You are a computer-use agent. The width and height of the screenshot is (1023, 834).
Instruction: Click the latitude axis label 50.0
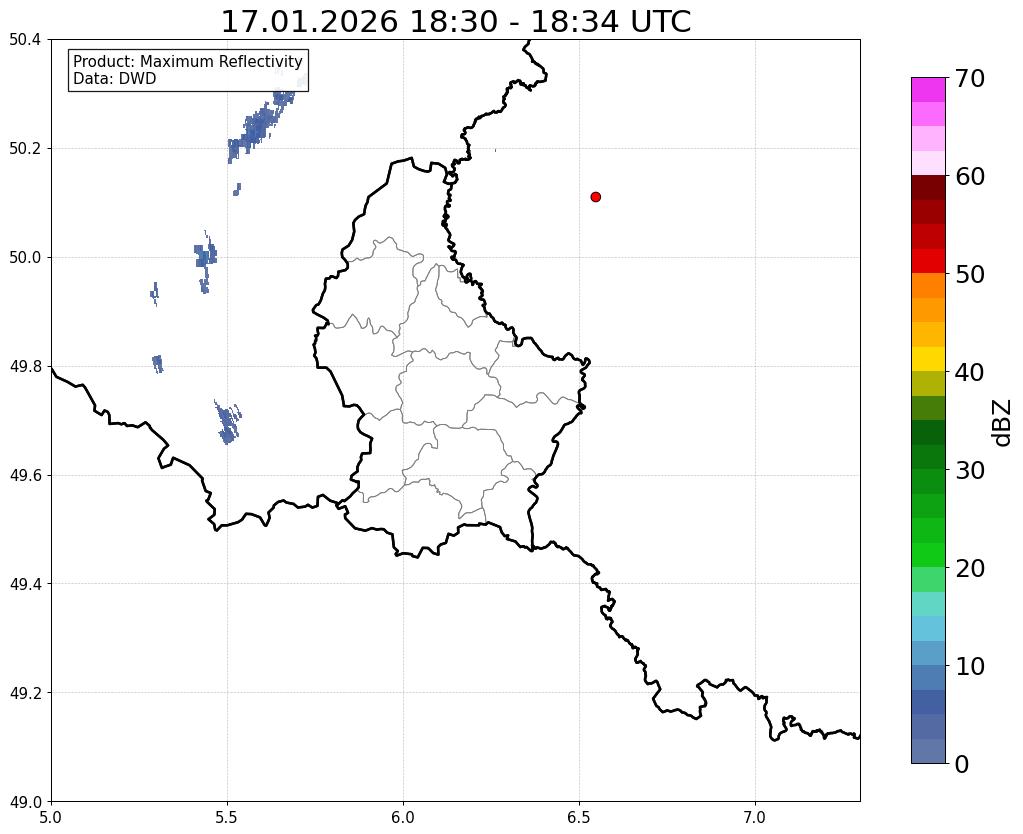click(x=25, y=258)
